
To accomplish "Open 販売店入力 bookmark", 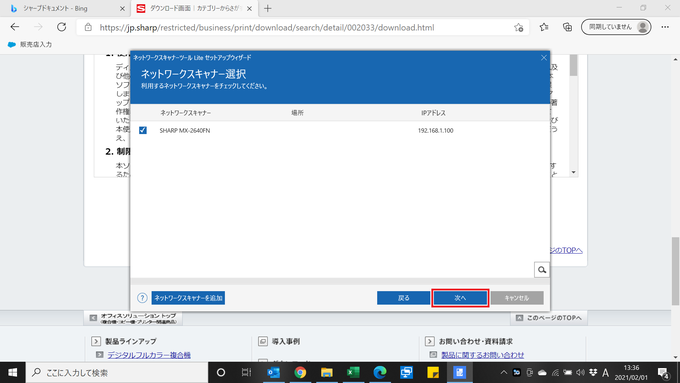I will point(30,44).
